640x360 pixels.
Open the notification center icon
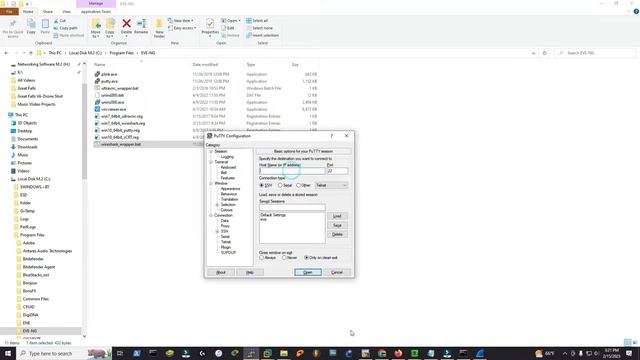tap(629, 353)
